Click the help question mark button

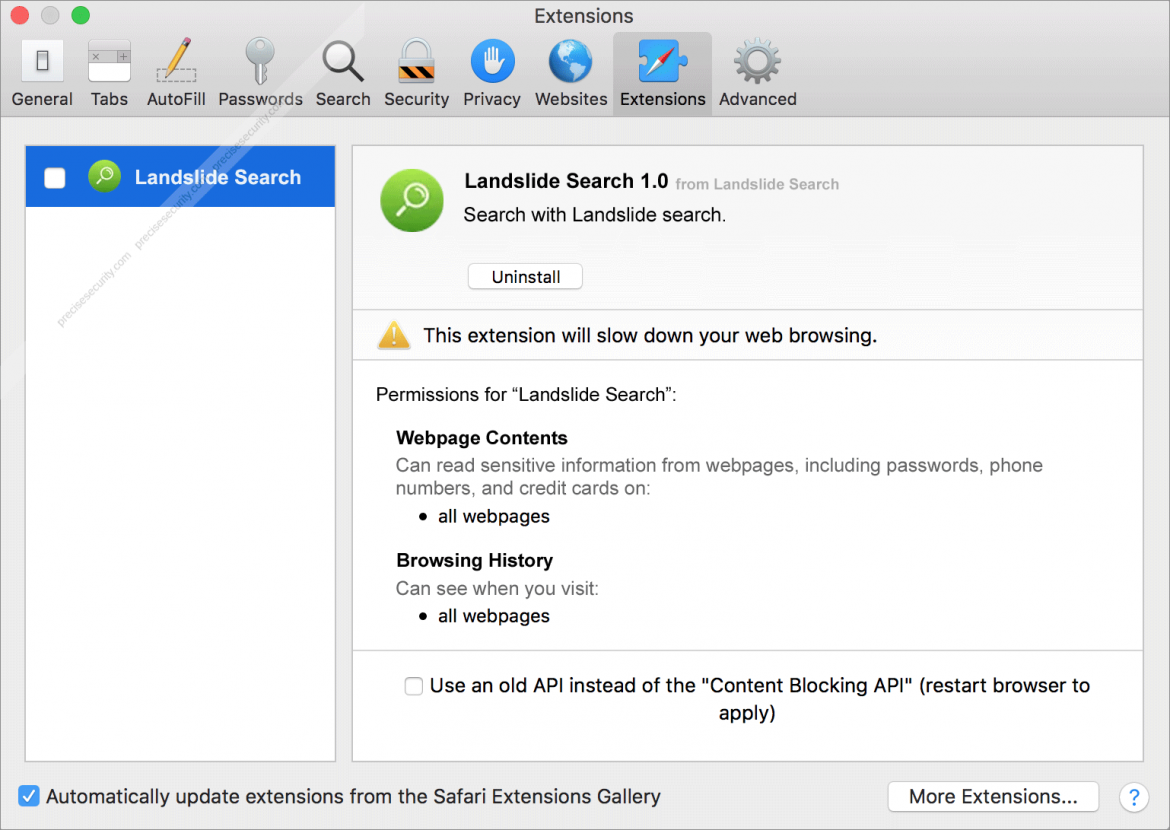point(1133,797)
